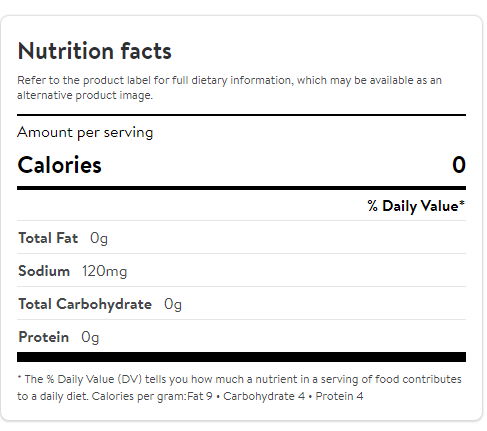Click the Total Fat 0g amount
Viewport: 487px width, 431px height.
(99, 239)
